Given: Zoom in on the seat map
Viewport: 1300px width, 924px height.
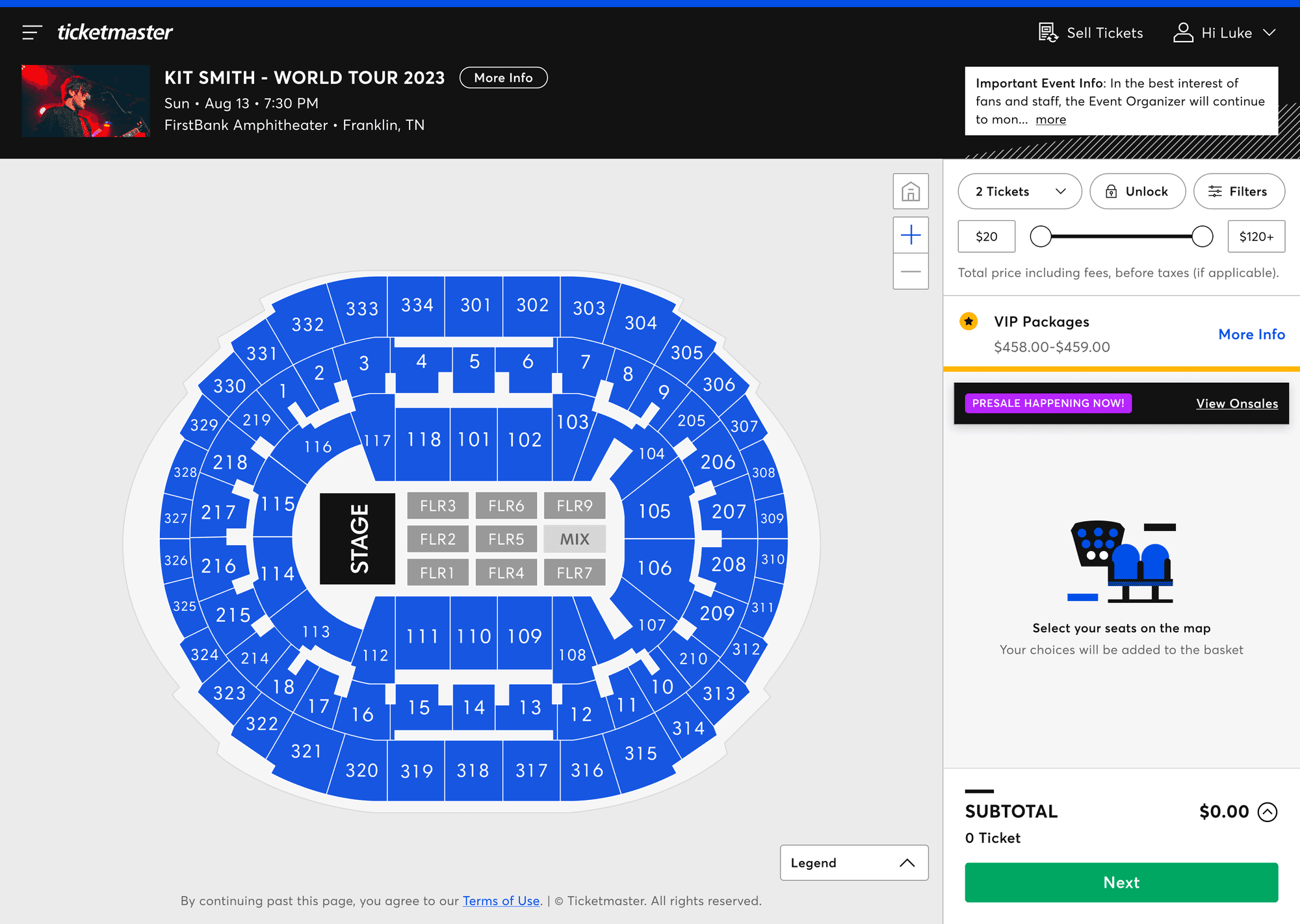Looking at the screenshot, I should [911, 235].
